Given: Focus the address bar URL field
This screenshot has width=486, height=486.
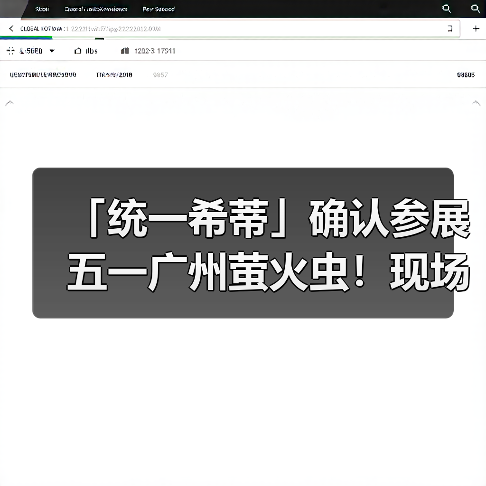Looking at the screenshot, I should tap(230, 29).
